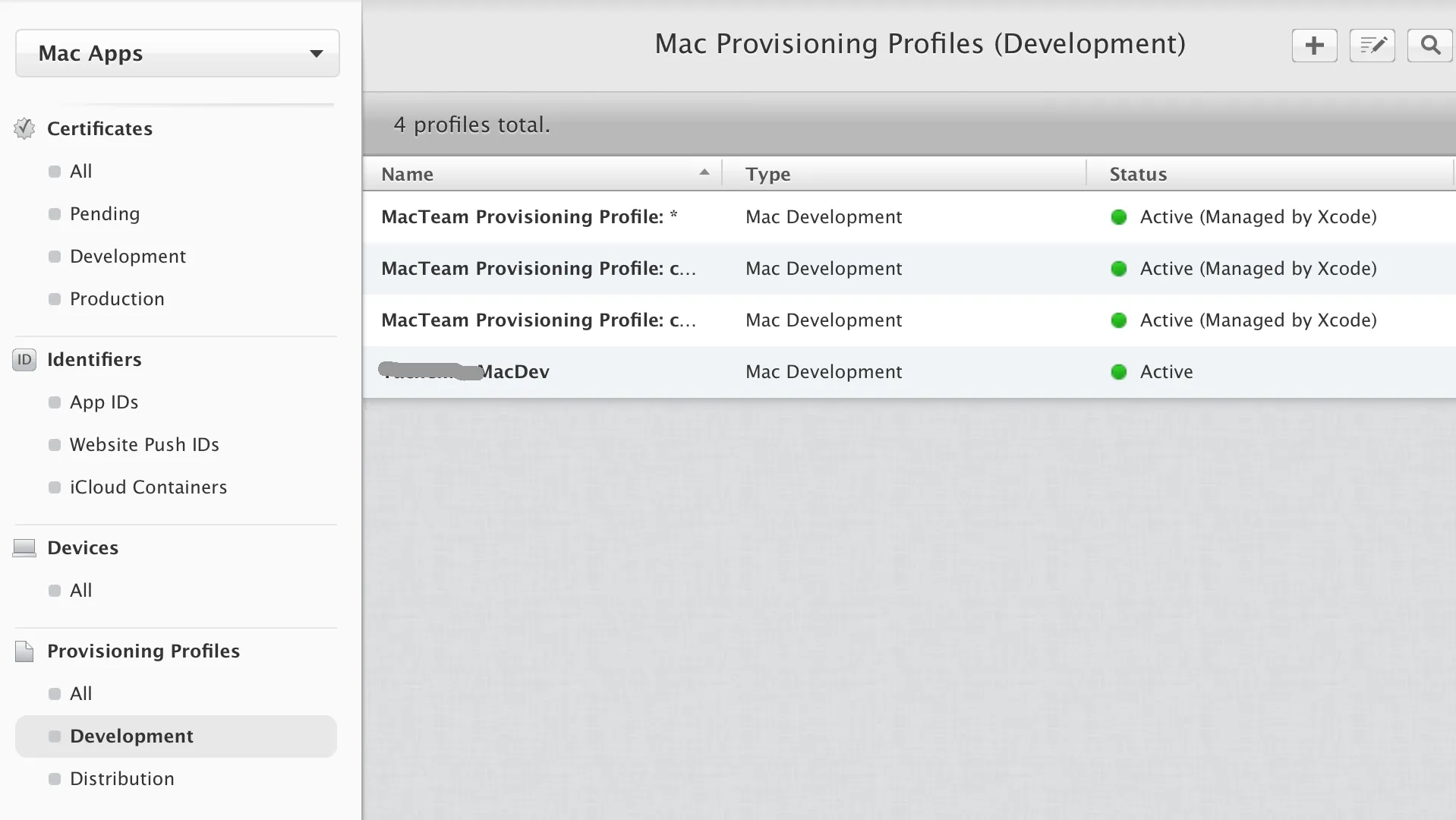Viewport: 1456px width, 820px height.
Task: Click the edit profiles pencil icon
Action: click(1372, 46)
